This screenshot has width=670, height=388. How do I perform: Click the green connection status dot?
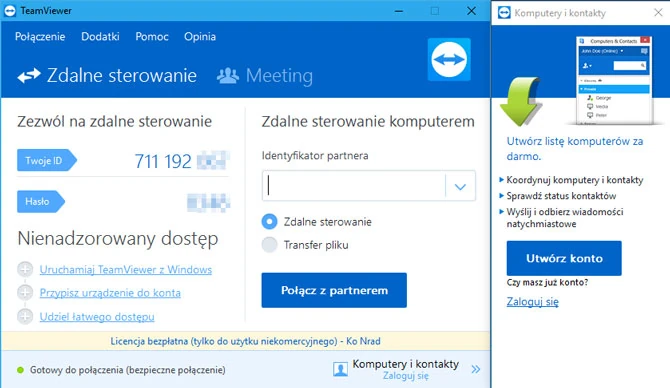pos(20,370)
